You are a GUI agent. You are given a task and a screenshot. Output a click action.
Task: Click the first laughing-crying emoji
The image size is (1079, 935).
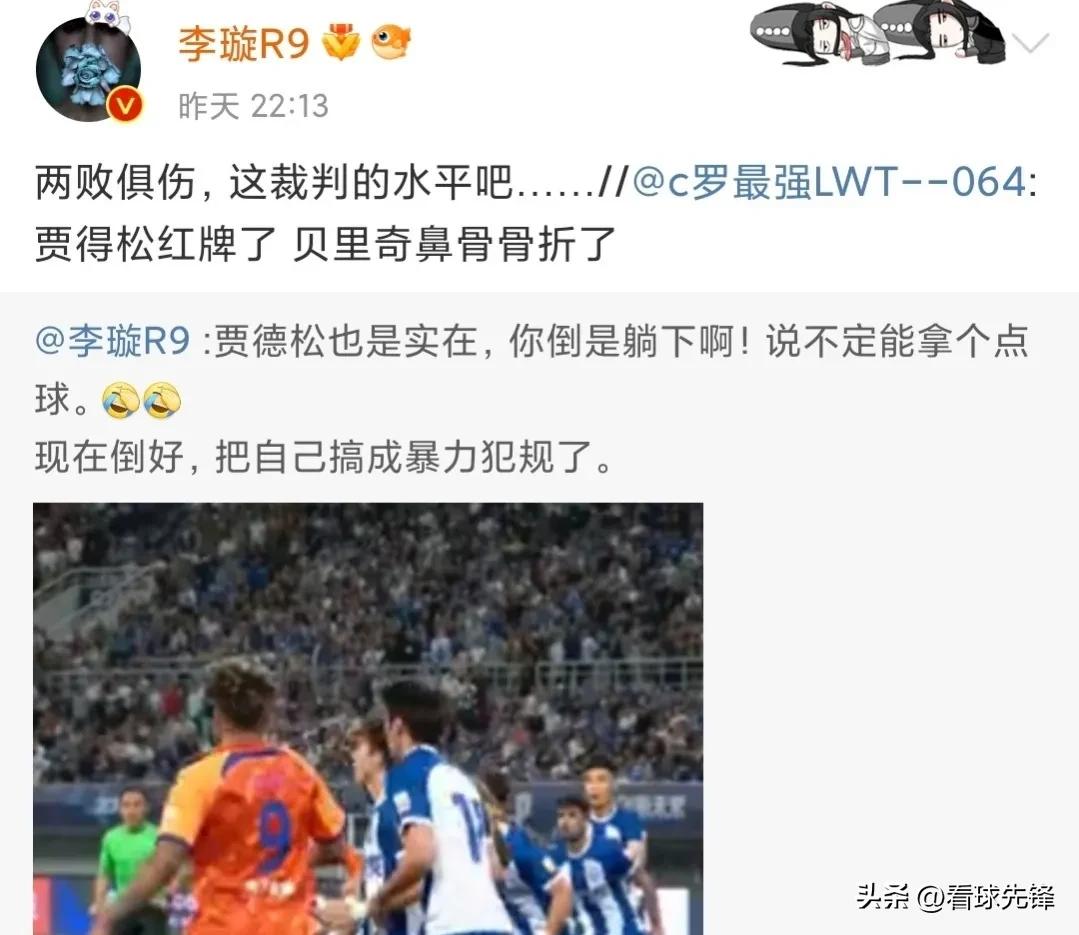[120, 400]
